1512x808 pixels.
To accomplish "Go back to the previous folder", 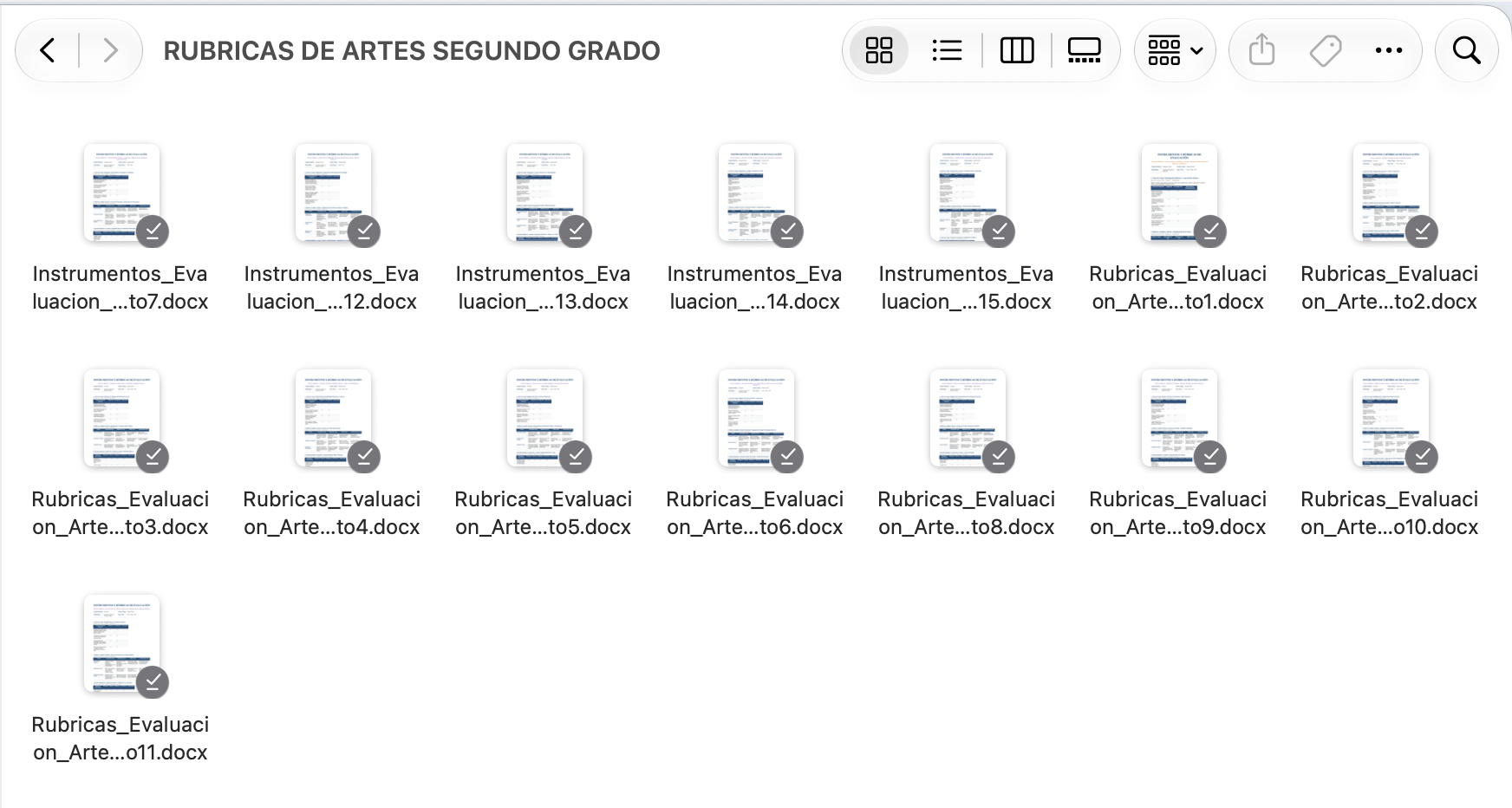I will click(48, 50).
